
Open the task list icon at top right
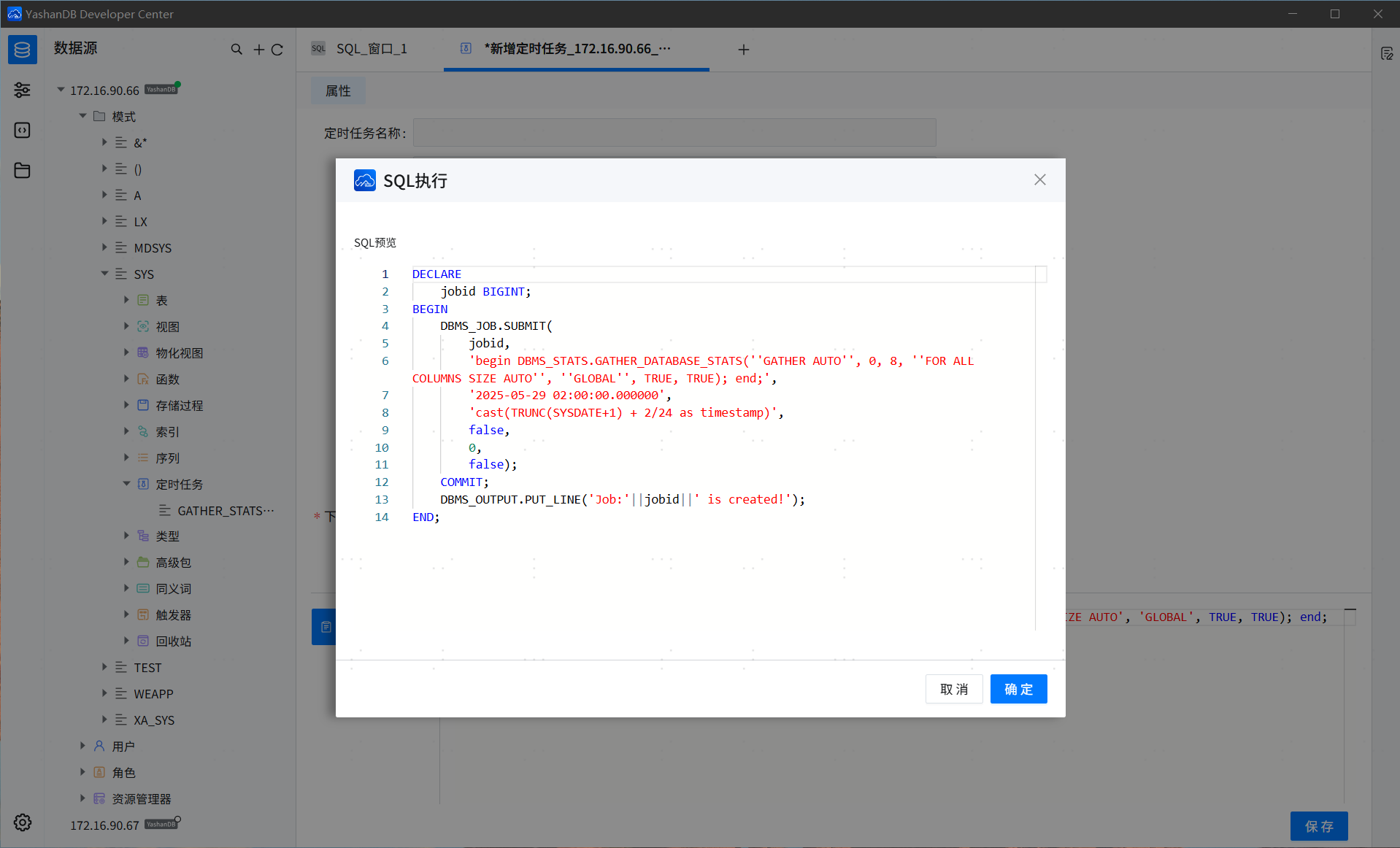(1387, 53)
